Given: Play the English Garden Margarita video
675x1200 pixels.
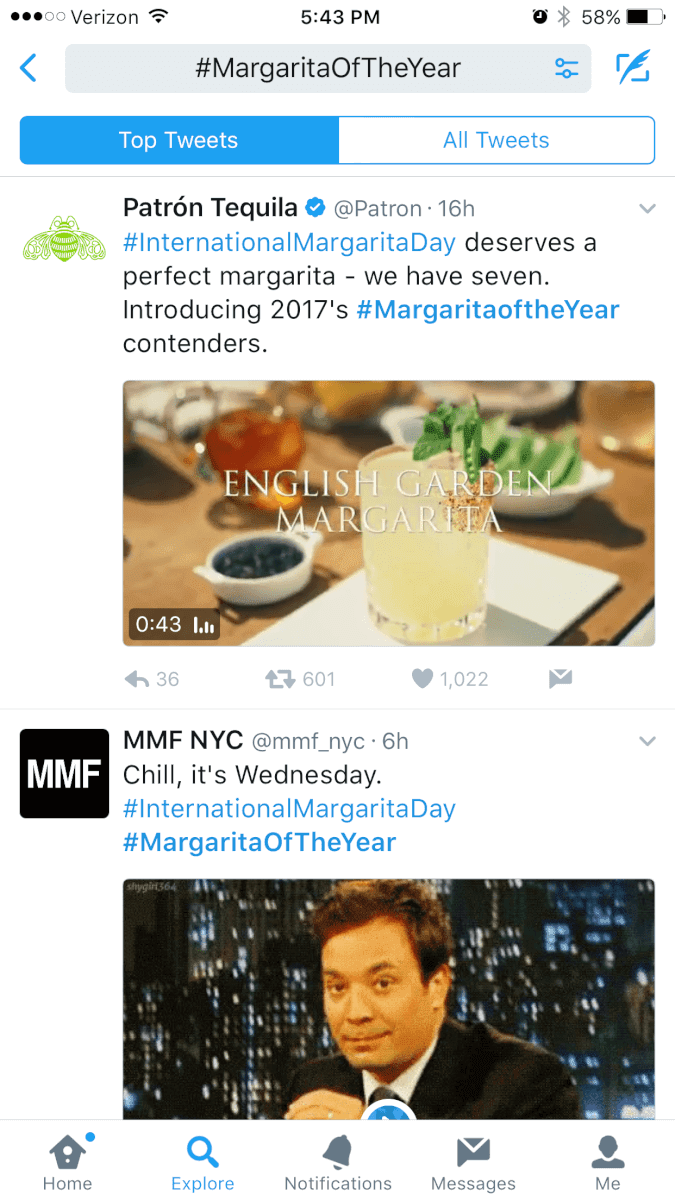Looking at the screenshot, I should (389, 513).
